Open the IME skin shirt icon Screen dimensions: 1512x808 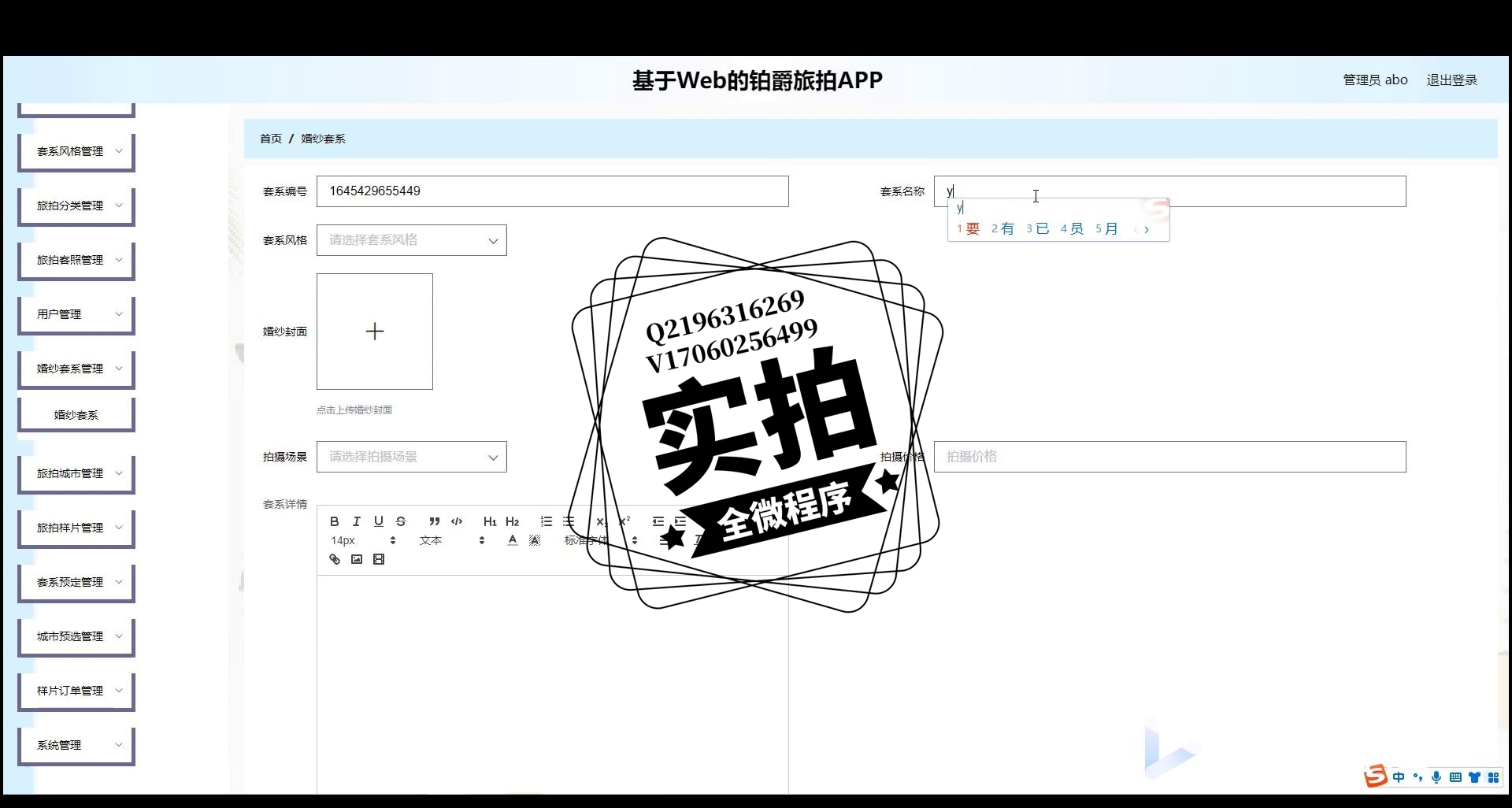click(x=1474, y=777)
